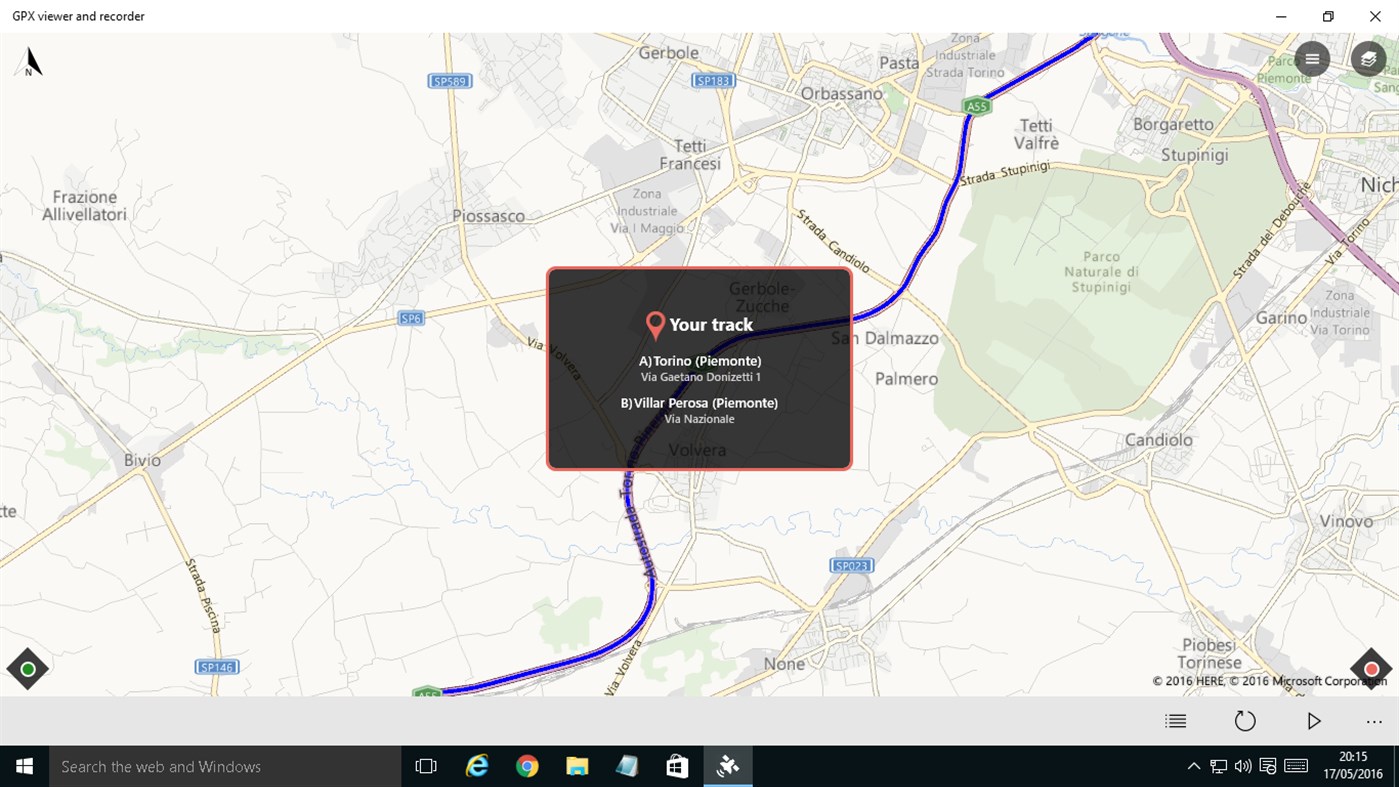Click the record track icon
The image size is (1399, 787).
click(x=1245, y=720)
